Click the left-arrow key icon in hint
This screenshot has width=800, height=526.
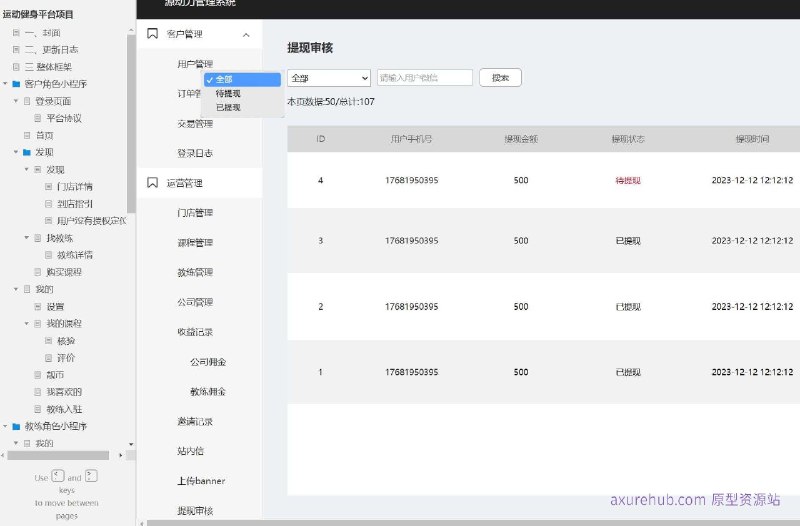coord(58,476)
